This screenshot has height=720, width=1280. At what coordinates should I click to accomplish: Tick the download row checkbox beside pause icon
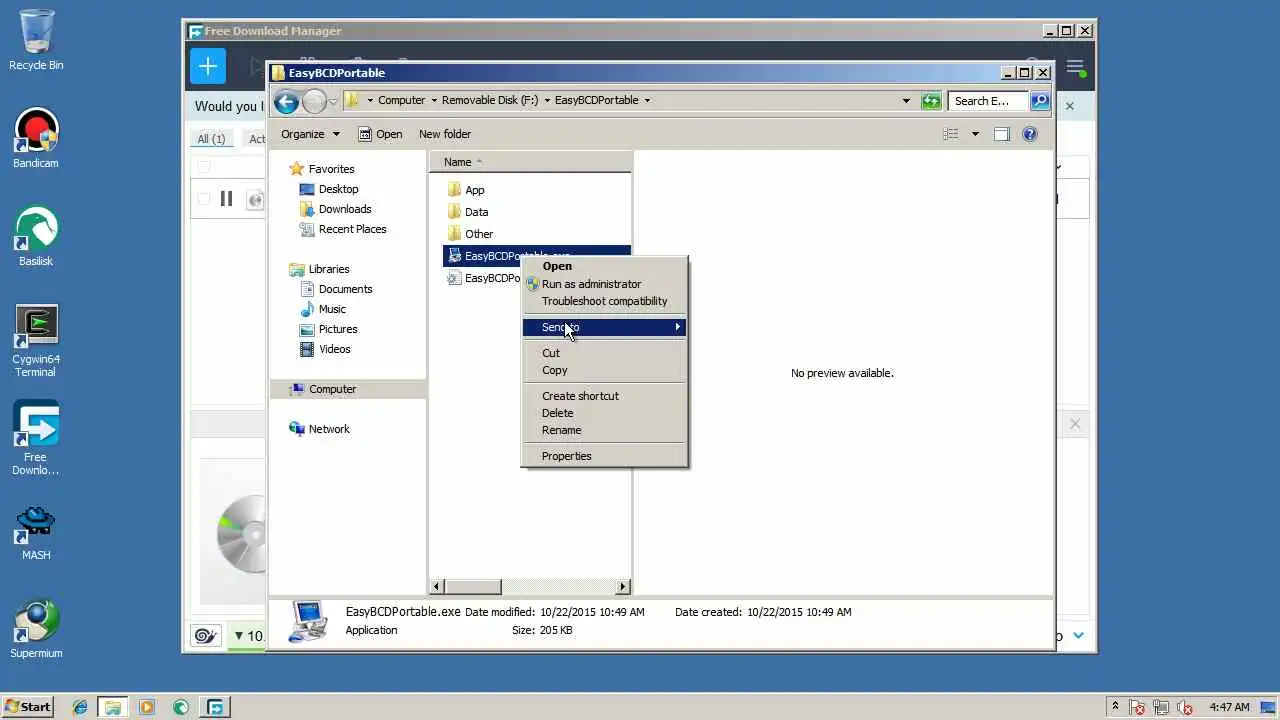pyautogui.click(x=204, y=199)
